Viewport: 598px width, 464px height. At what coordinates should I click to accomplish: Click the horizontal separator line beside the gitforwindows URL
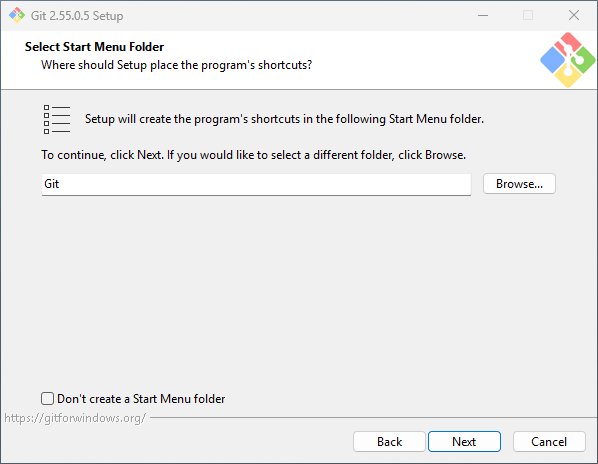[x=373, y=417]
